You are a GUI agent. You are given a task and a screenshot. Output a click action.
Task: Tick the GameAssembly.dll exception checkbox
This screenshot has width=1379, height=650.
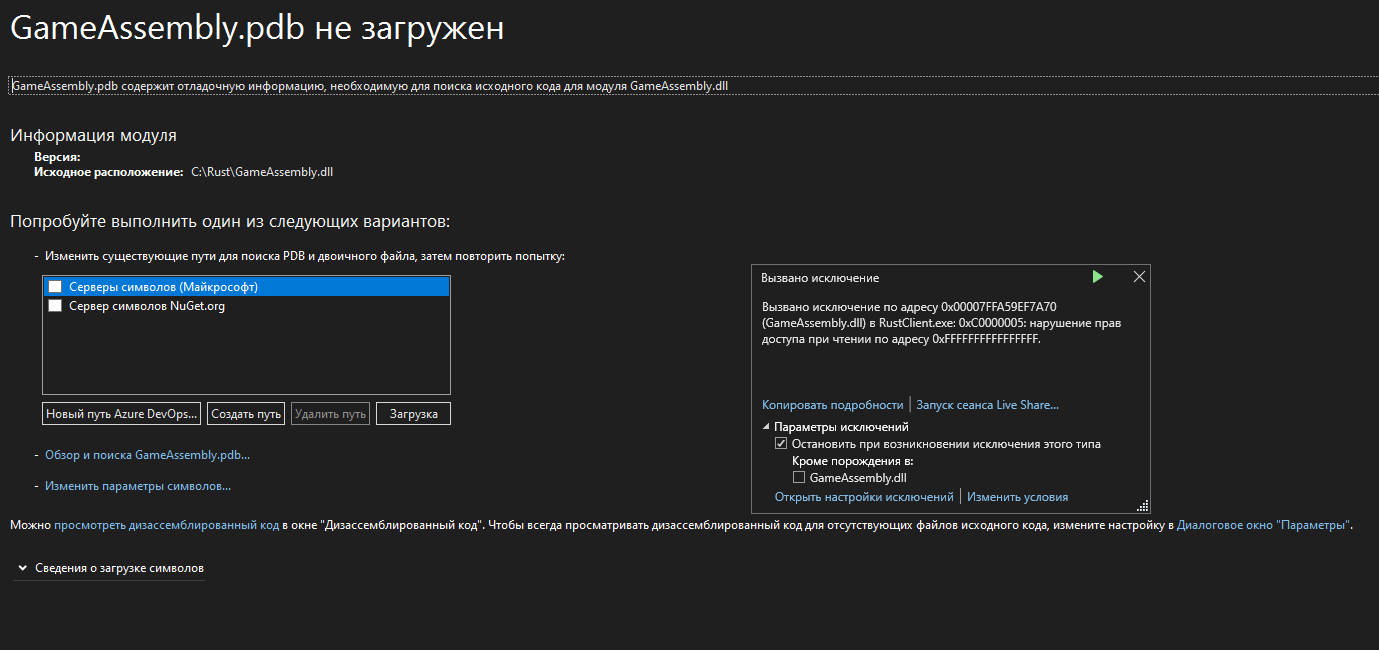(x=799, y=478)
